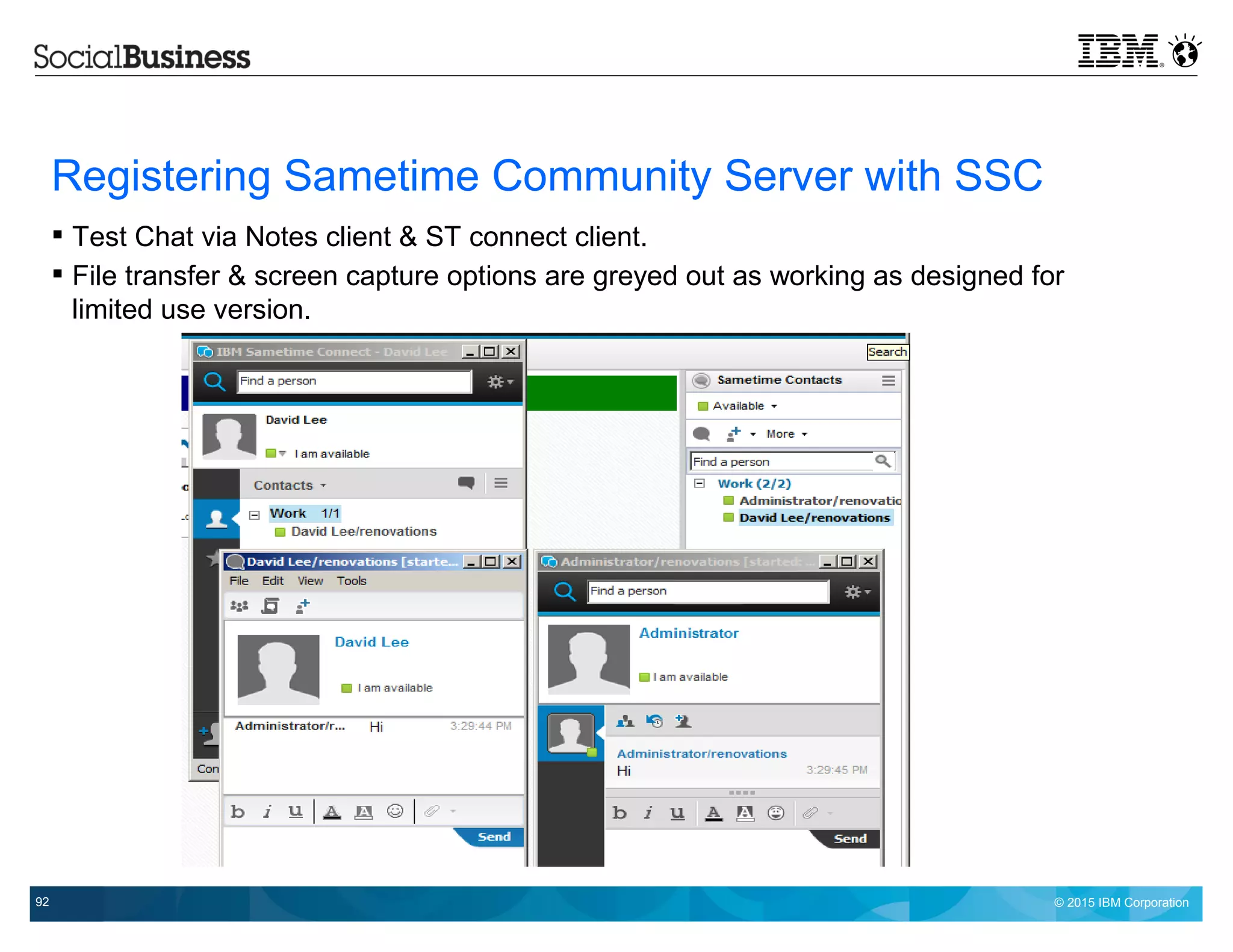Insert emoticon in David Lee chat window
The image size is (1233, 952).
[395, 811]
